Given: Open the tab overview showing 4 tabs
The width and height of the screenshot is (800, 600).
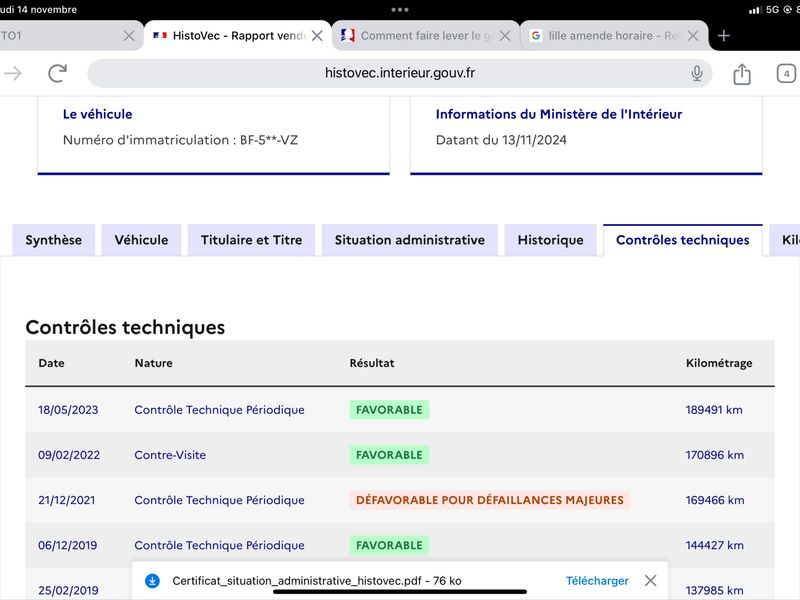Looking at the screenshot, I should pos(786,73).
